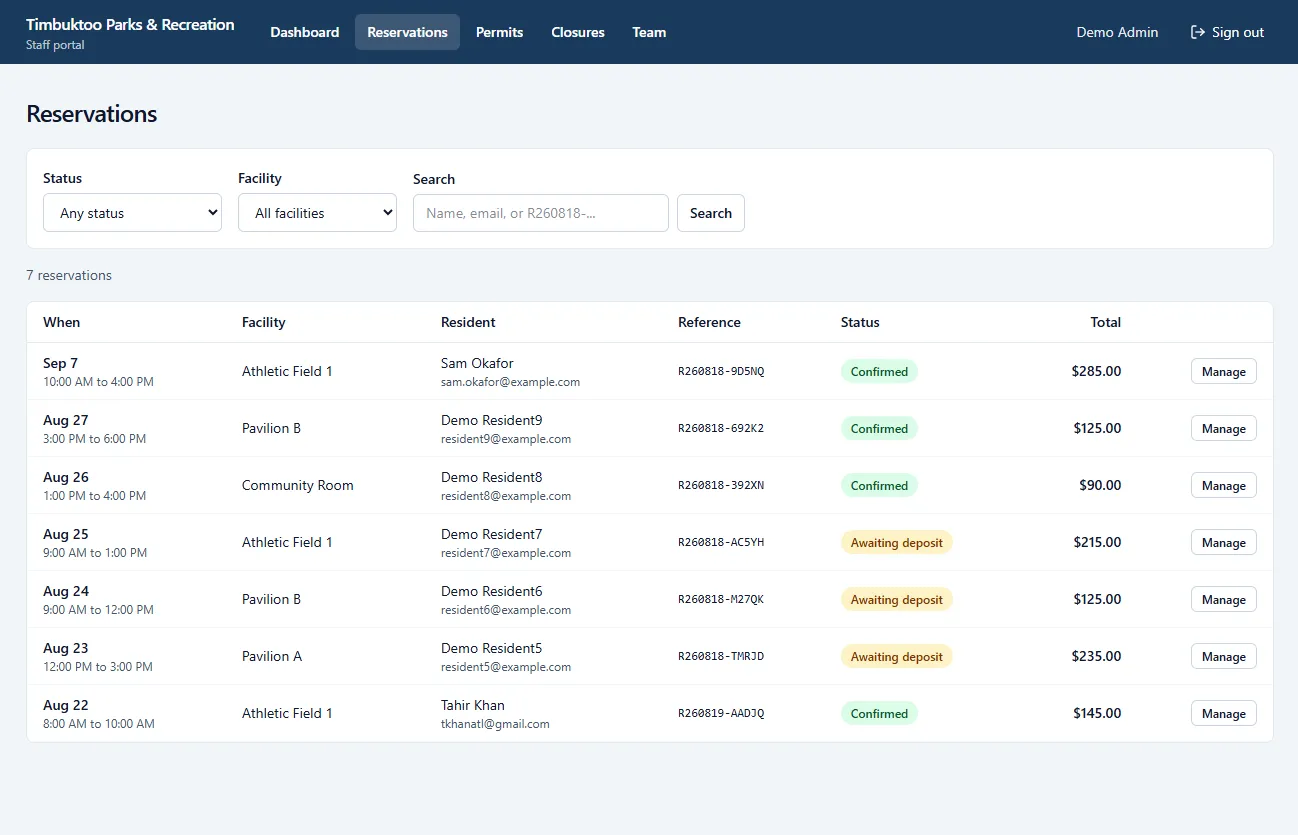The width and height of the screenshot is (1298, 835).
Task: Open the Dashboard page
Action: tap(305, 32)
